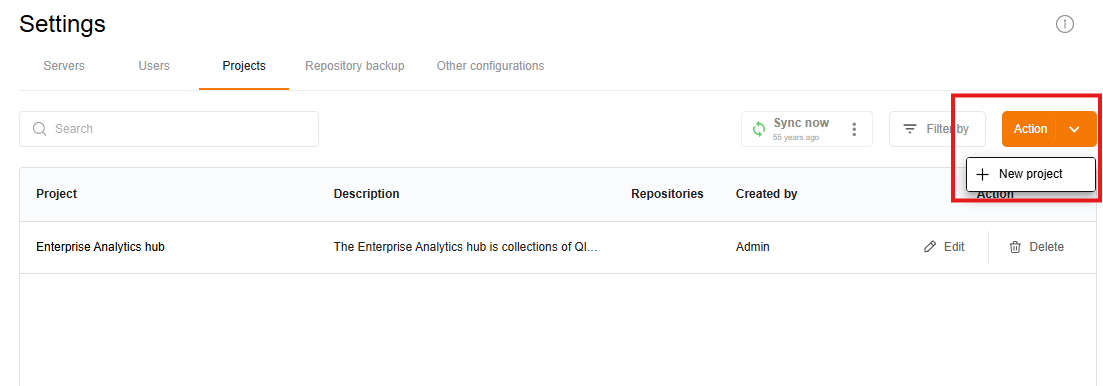Open the Other configurations tab
This screenshot has height=386, width=1103.
point(490,66)
